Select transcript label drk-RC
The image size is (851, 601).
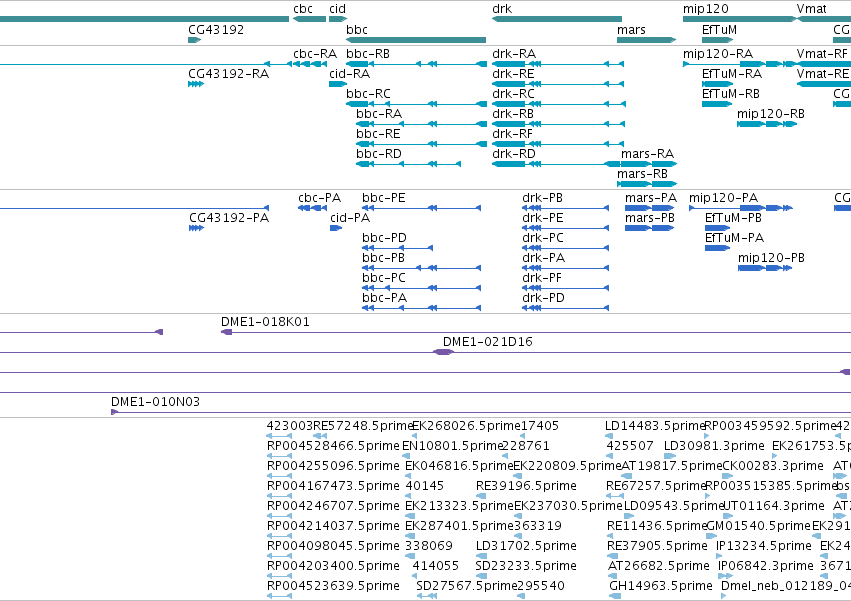(513, 94)
